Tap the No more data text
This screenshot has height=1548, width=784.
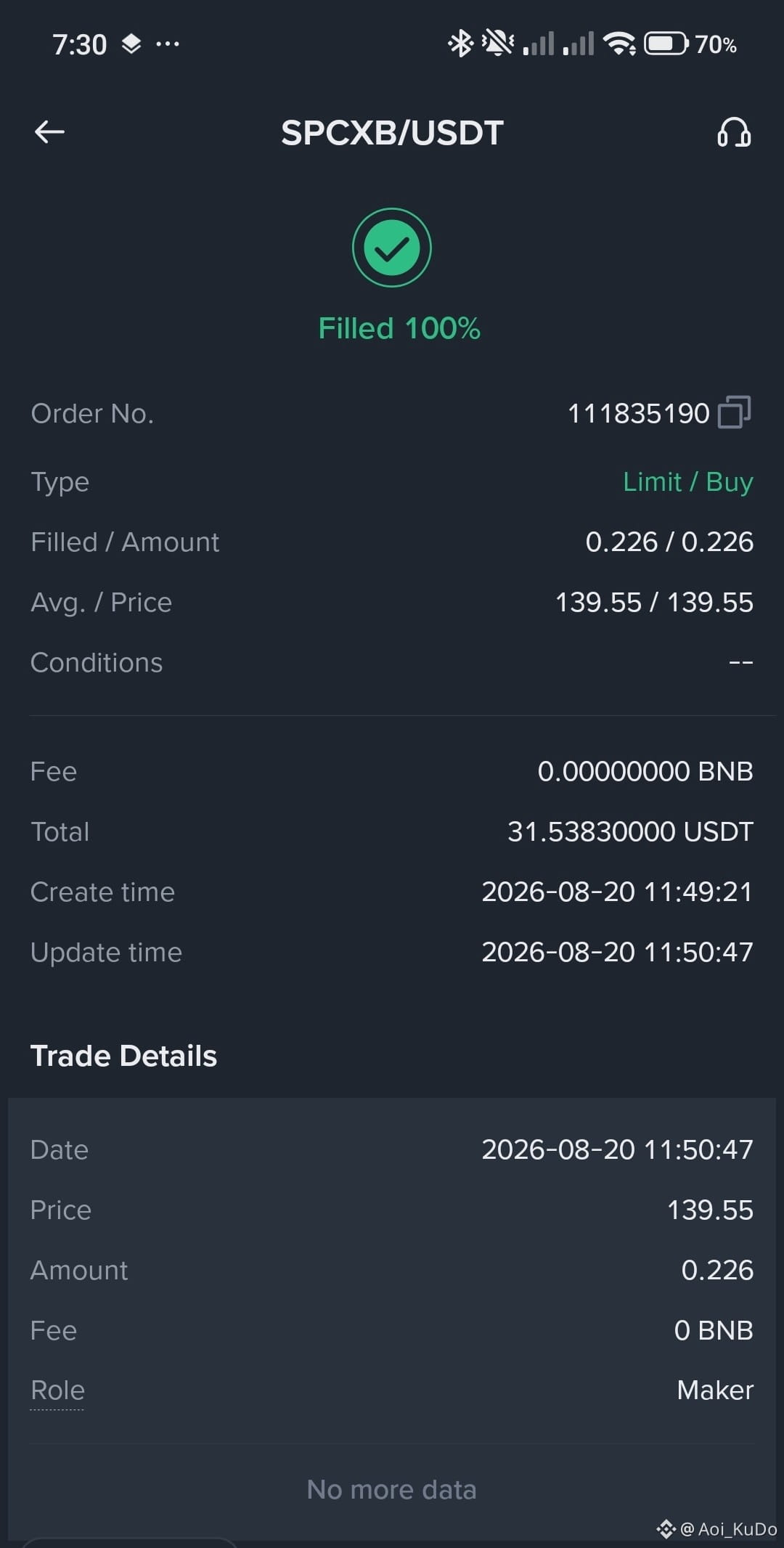point(392,1490)
